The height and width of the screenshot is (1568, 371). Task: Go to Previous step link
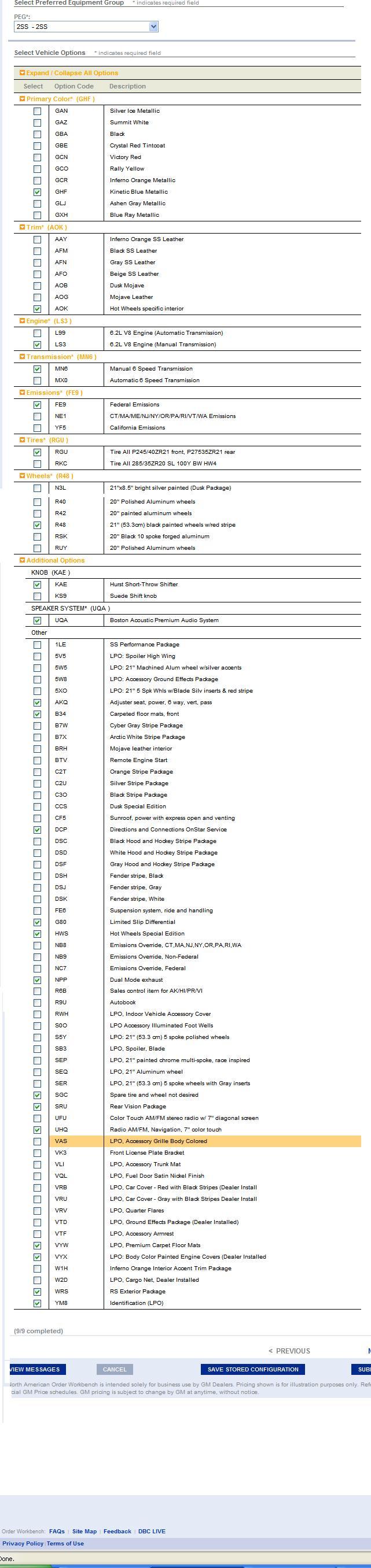pos(289,1351)
